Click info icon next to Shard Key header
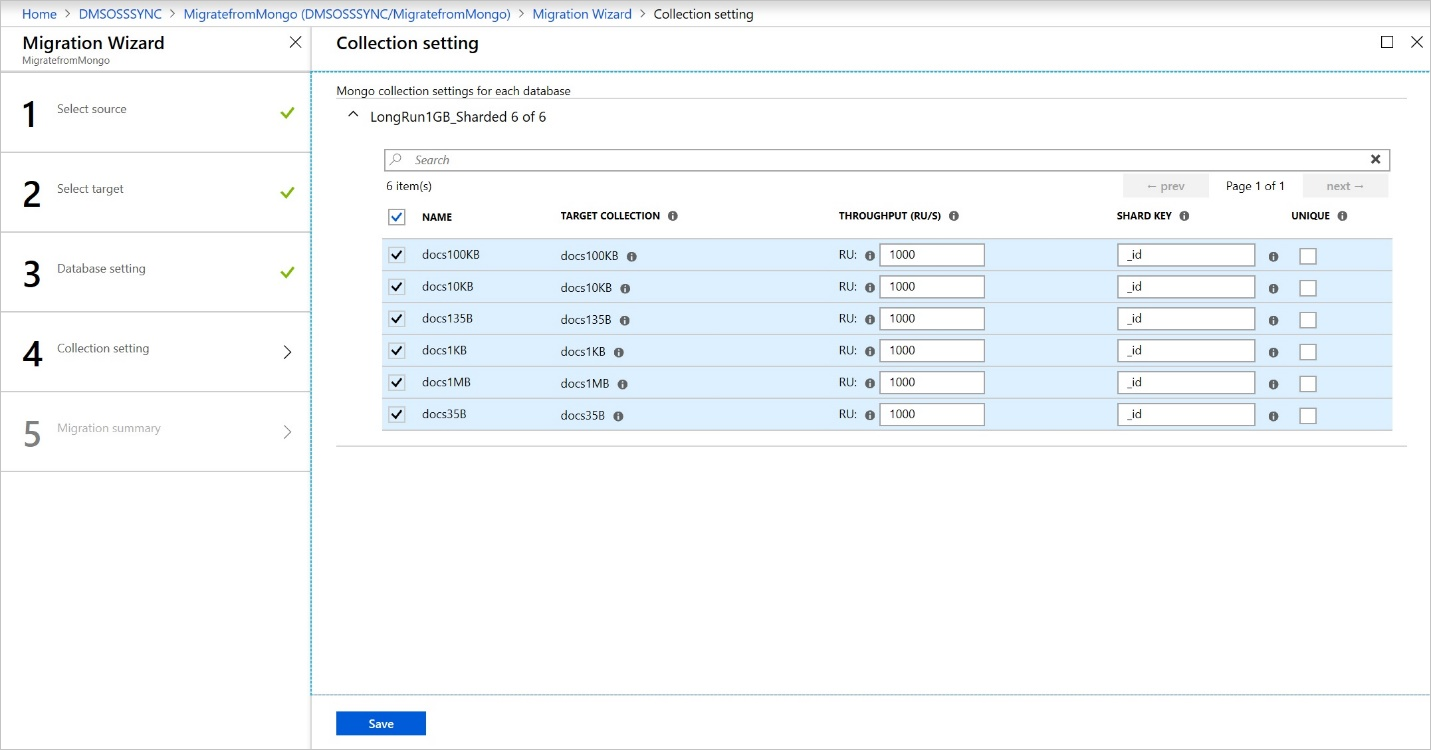The image size is (1431, 750). point(1184,216)
